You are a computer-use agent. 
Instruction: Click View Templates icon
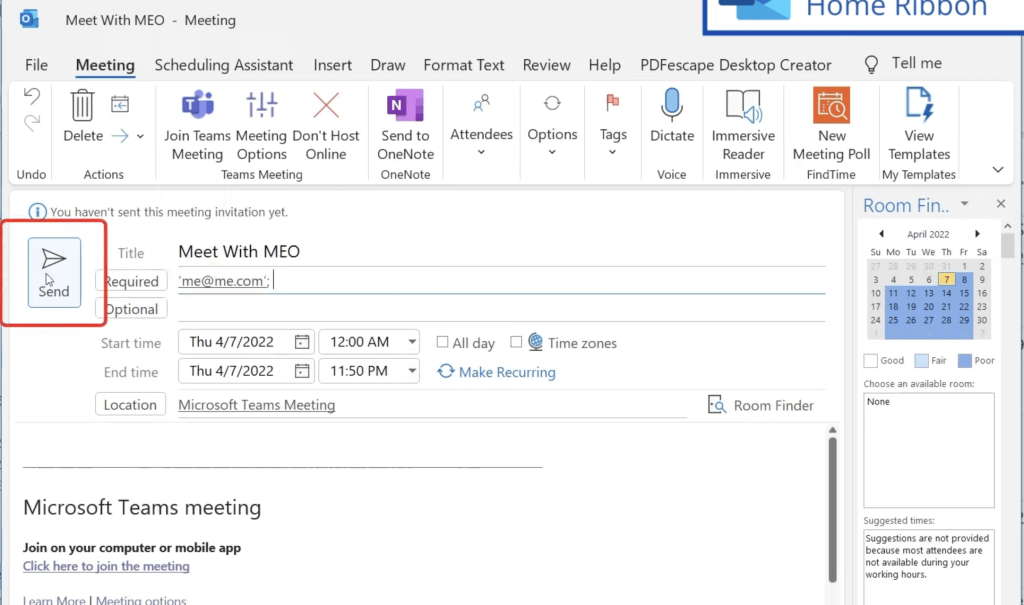(x=919, y=105)
